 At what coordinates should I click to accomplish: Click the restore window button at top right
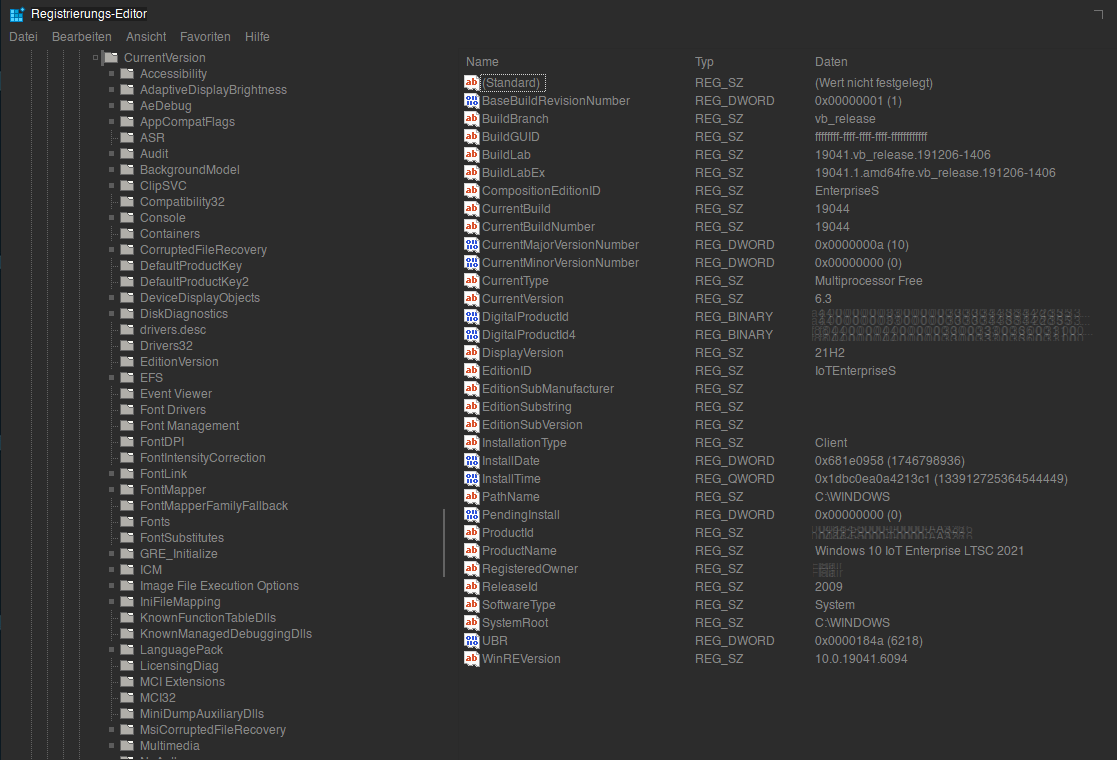[1098, 14]
